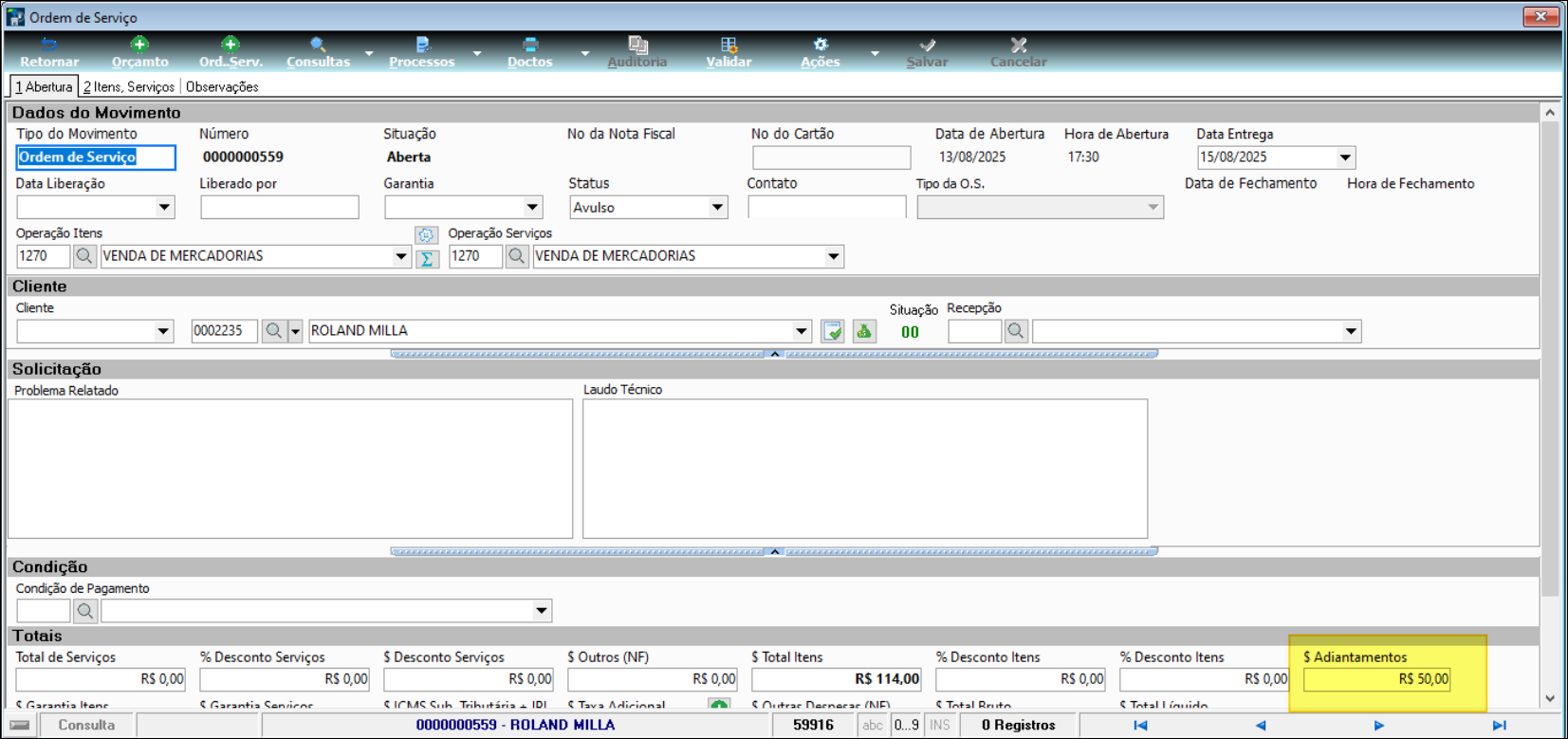Expand the Operação Serviços dropdown list
The height and width of the screenshot is (739, 1568).
coord(833,256)
